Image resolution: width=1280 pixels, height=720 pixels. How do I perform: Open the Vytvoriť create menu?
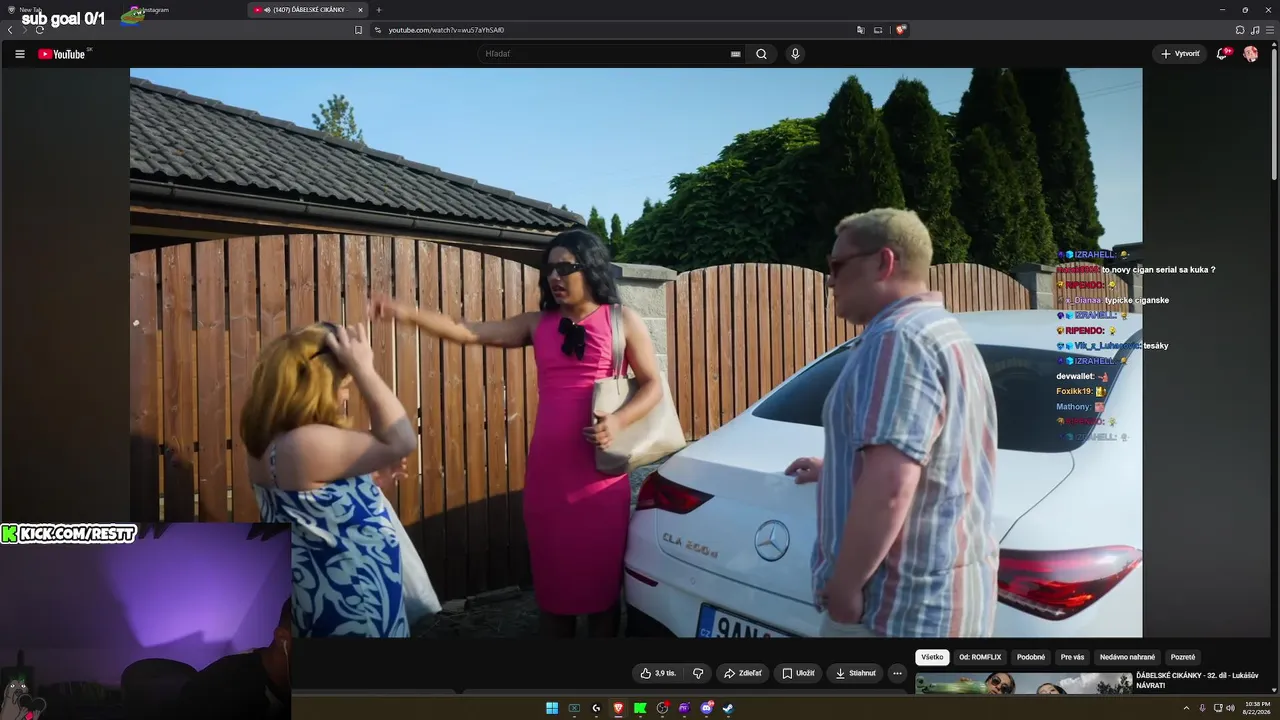click(x=1180, y=54)
